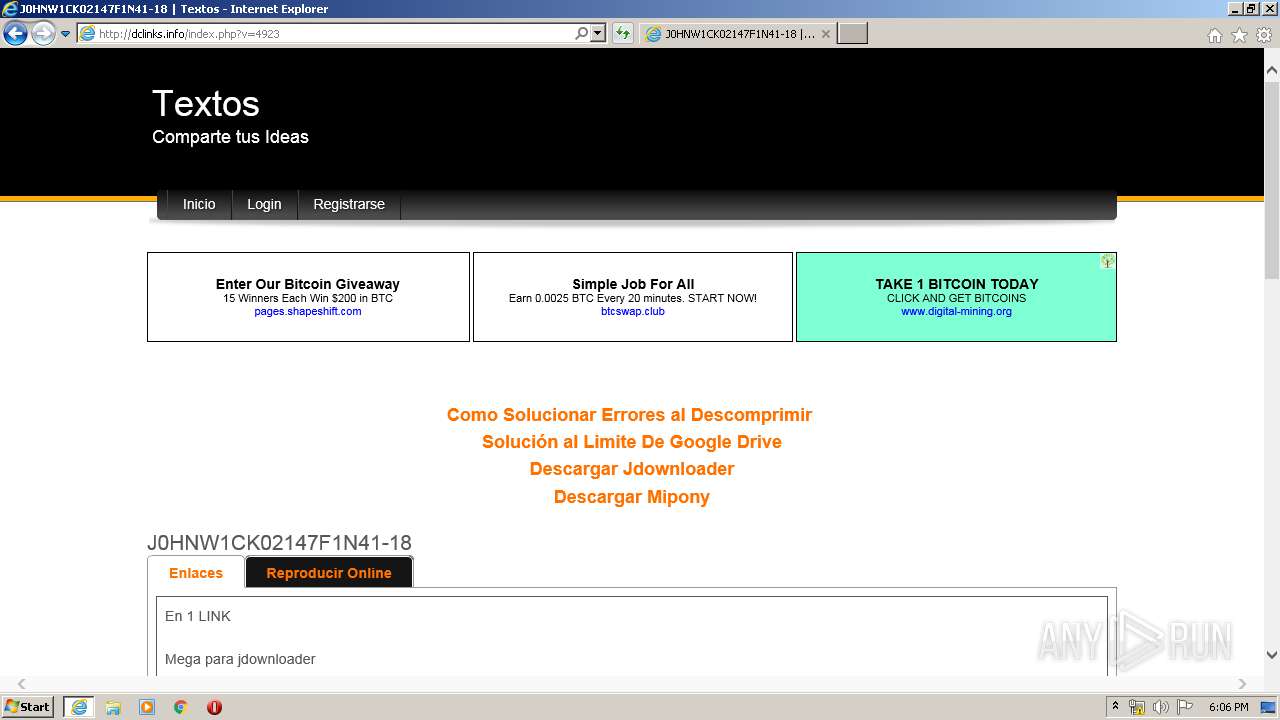Open the Chrome taskbar icon

pos(181,707)
